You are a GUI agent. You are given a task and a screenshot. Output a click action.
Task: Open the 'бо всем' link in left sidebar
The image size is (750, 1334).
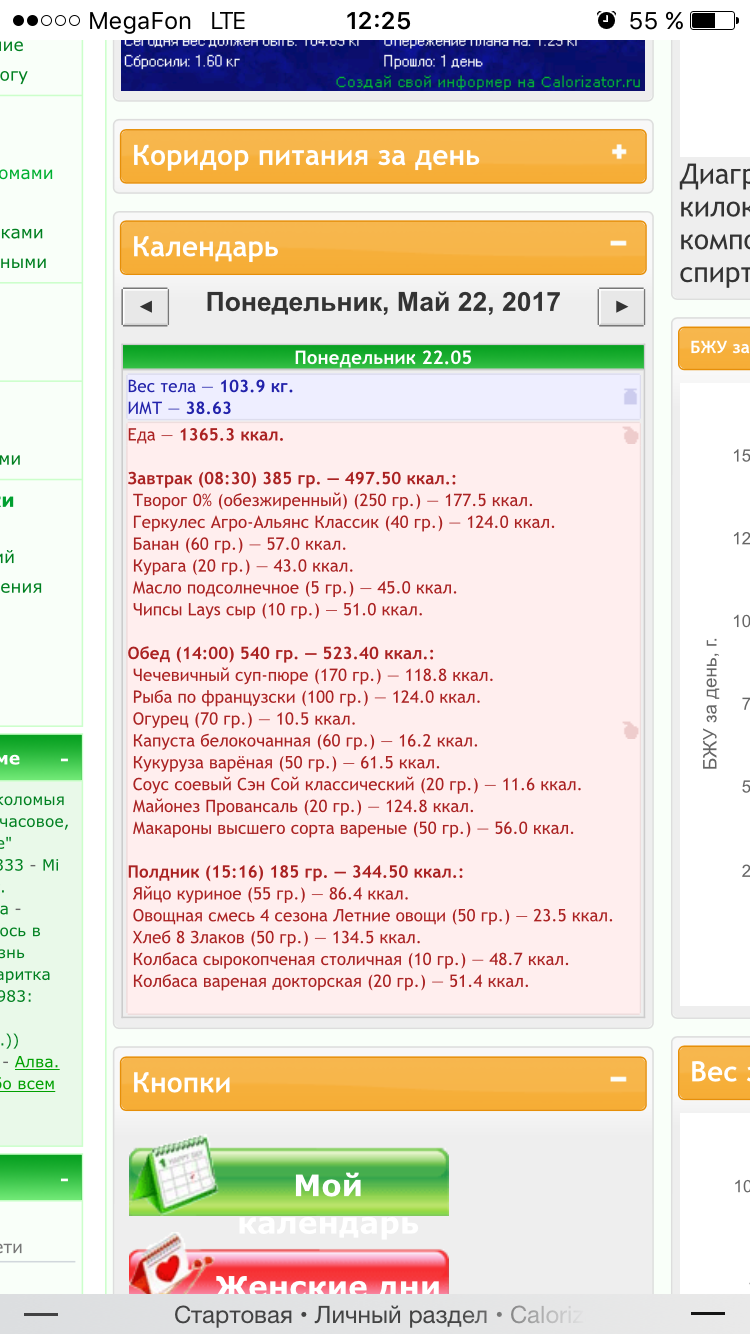28,1084
